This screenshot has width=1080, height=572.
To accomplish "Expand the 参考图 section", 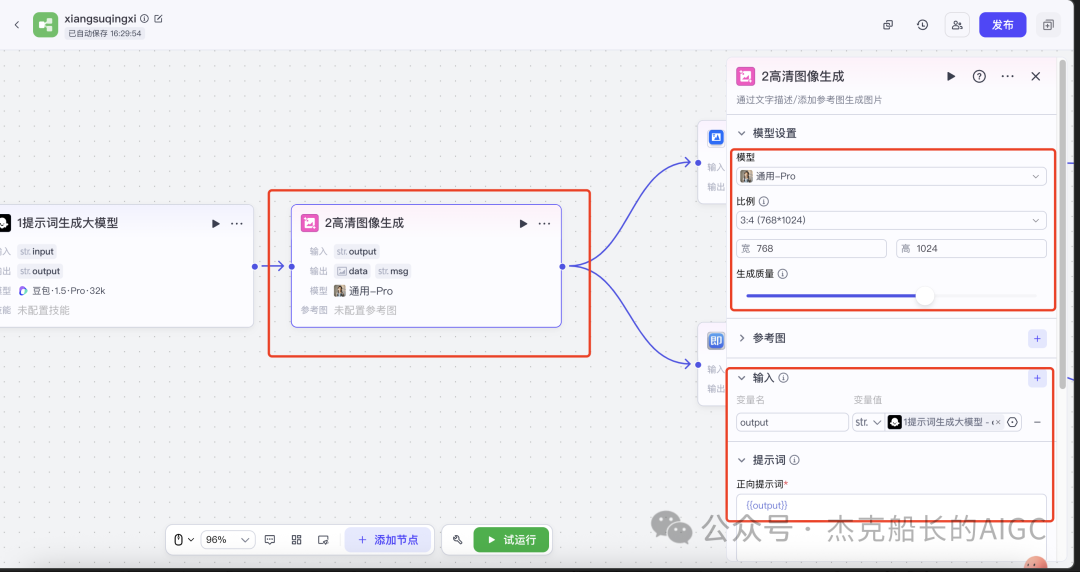I will [742, 338].
